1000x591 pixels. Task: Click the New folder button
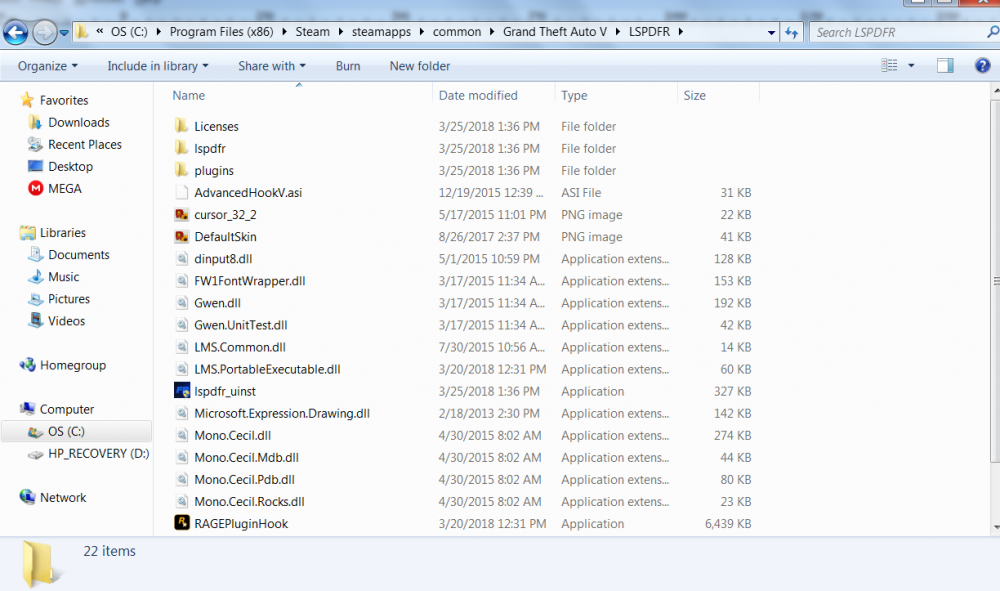pyautogui.click(x=420, y=66)
